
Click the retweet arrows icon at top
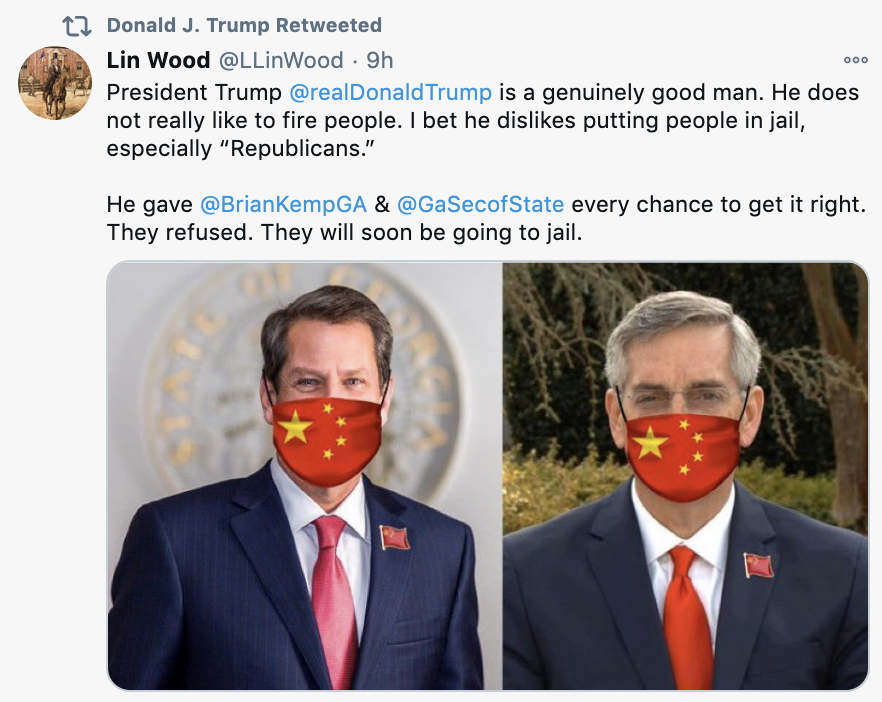[x=76, y=26]
